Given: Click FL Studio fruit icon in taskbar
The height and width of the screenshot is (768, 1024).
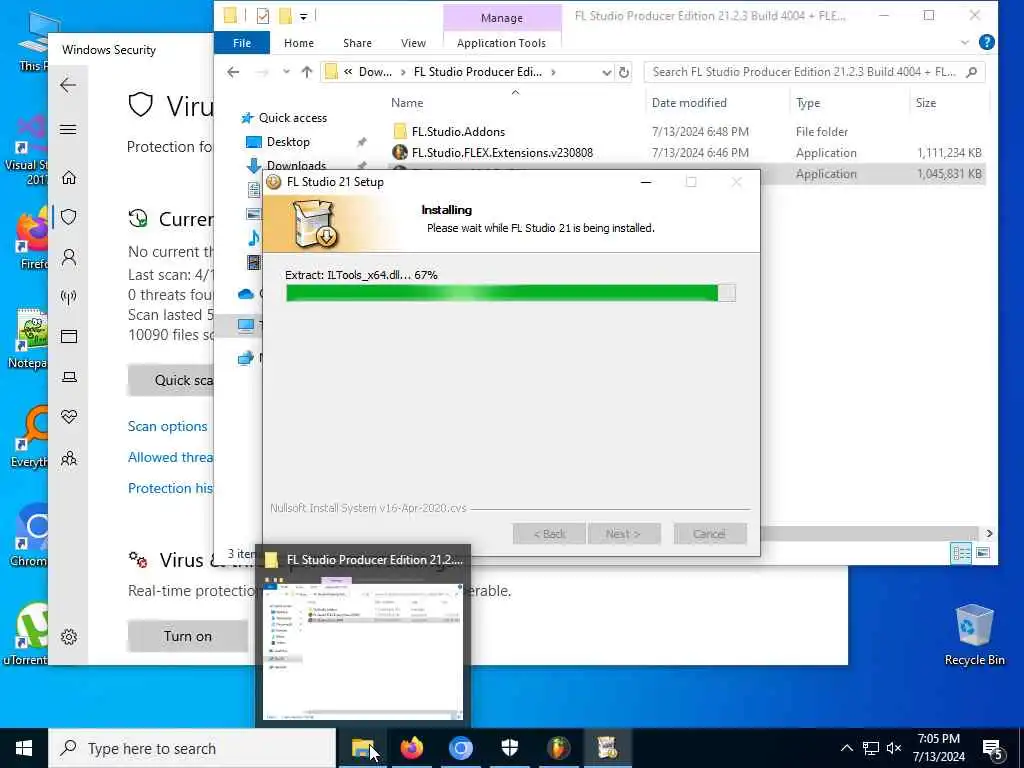Looking at the screenshot, I should pyautogui.click(x=558, y=748).
